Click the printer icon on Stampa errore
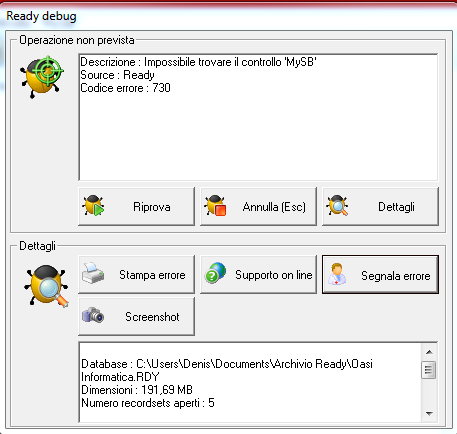Image resolution: width=457 pixels, height=434 pixels. pos(93,274)
